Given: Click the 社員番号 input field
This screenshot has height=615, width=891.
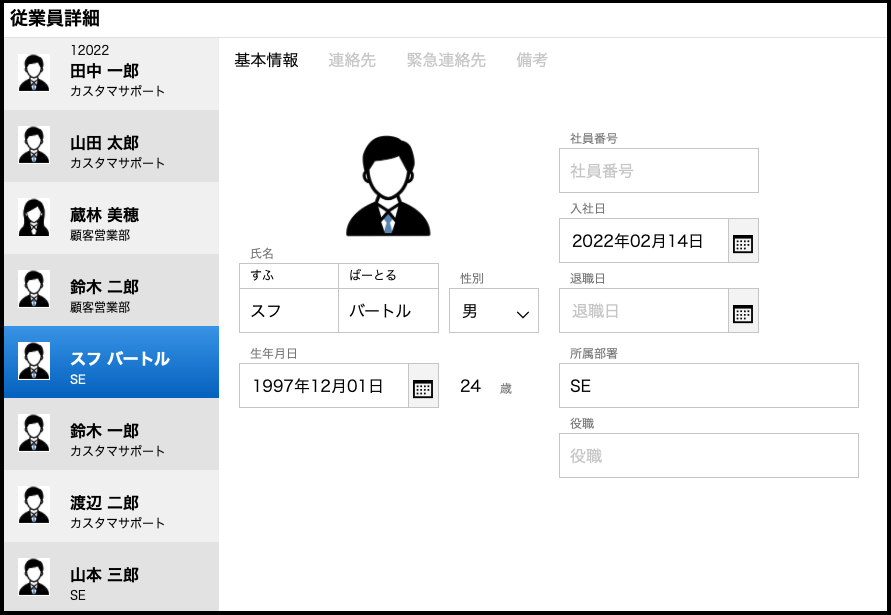Looking at the screenshot, I should (658, 171).
